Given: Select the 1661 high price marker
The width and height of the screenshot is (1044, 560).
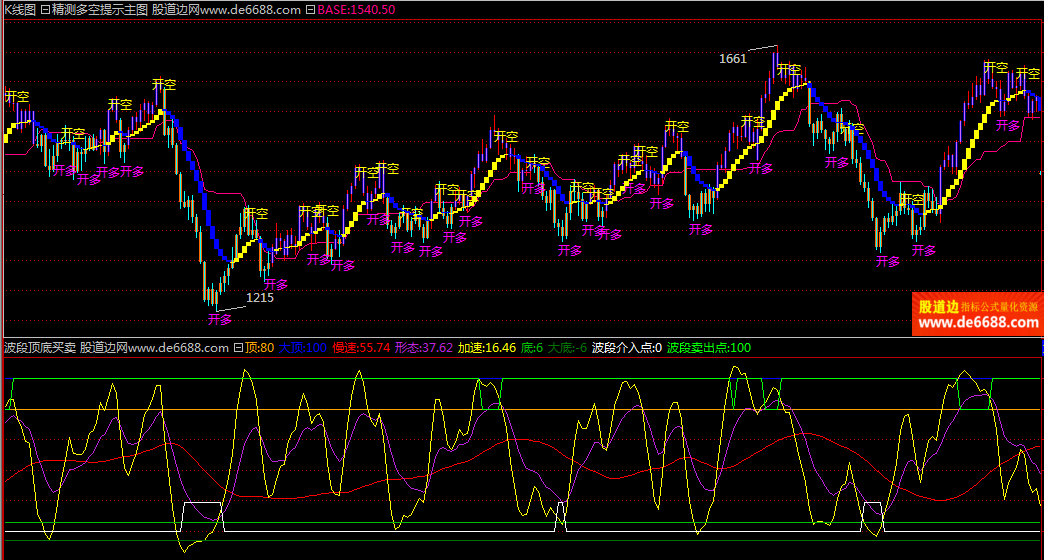Looking at the screenshot, I should coord(733,58).
